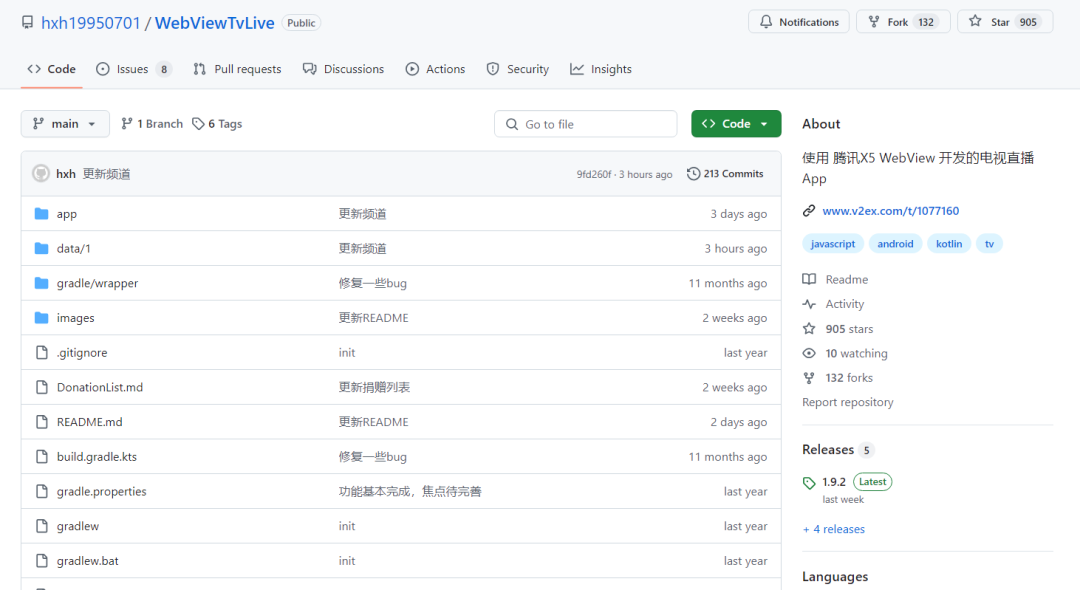Open the DonationList.md file name

tap(100, 387)
